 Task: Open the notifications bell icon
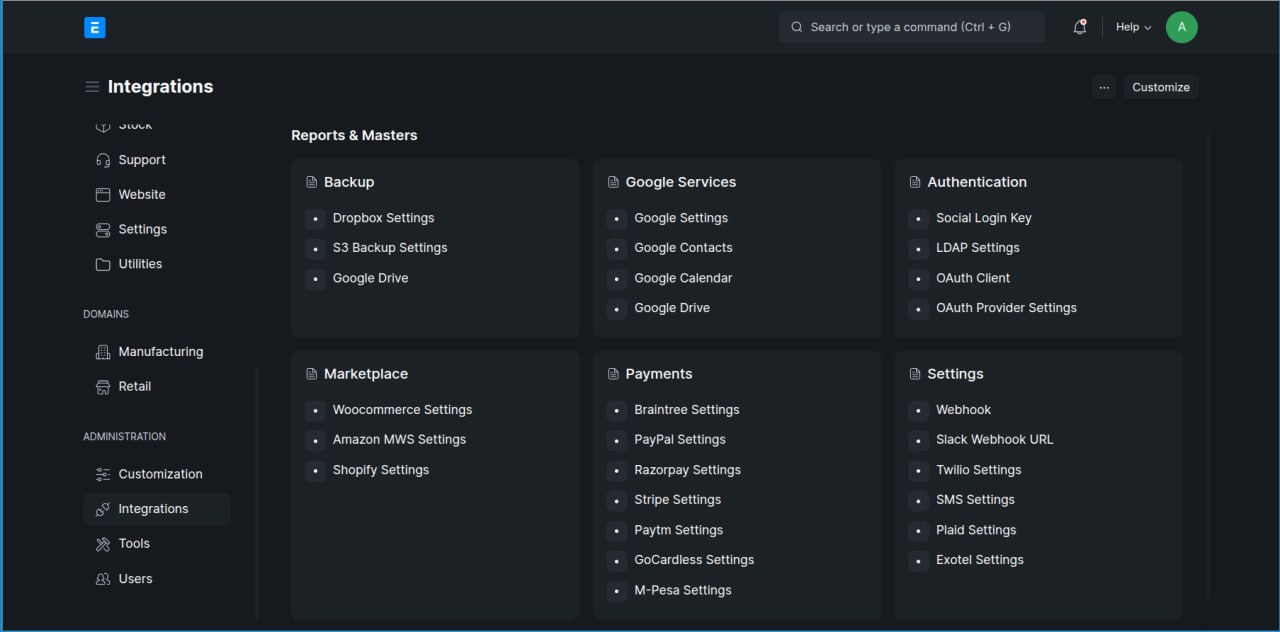1079,28
